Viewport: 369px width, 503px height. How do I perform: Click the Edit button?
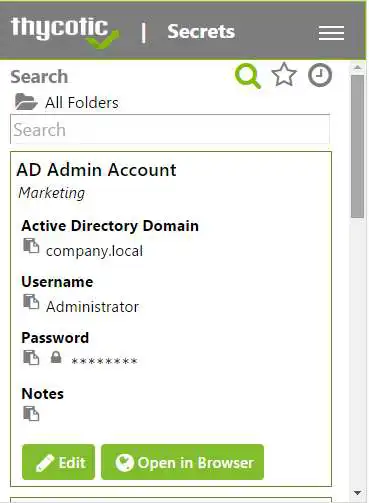point(59,462)
